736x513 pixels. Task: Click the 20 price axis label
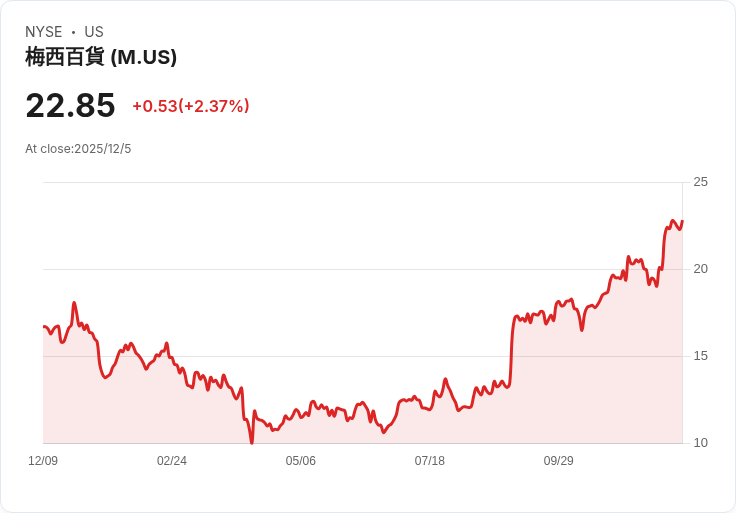(x=700, y=269)
